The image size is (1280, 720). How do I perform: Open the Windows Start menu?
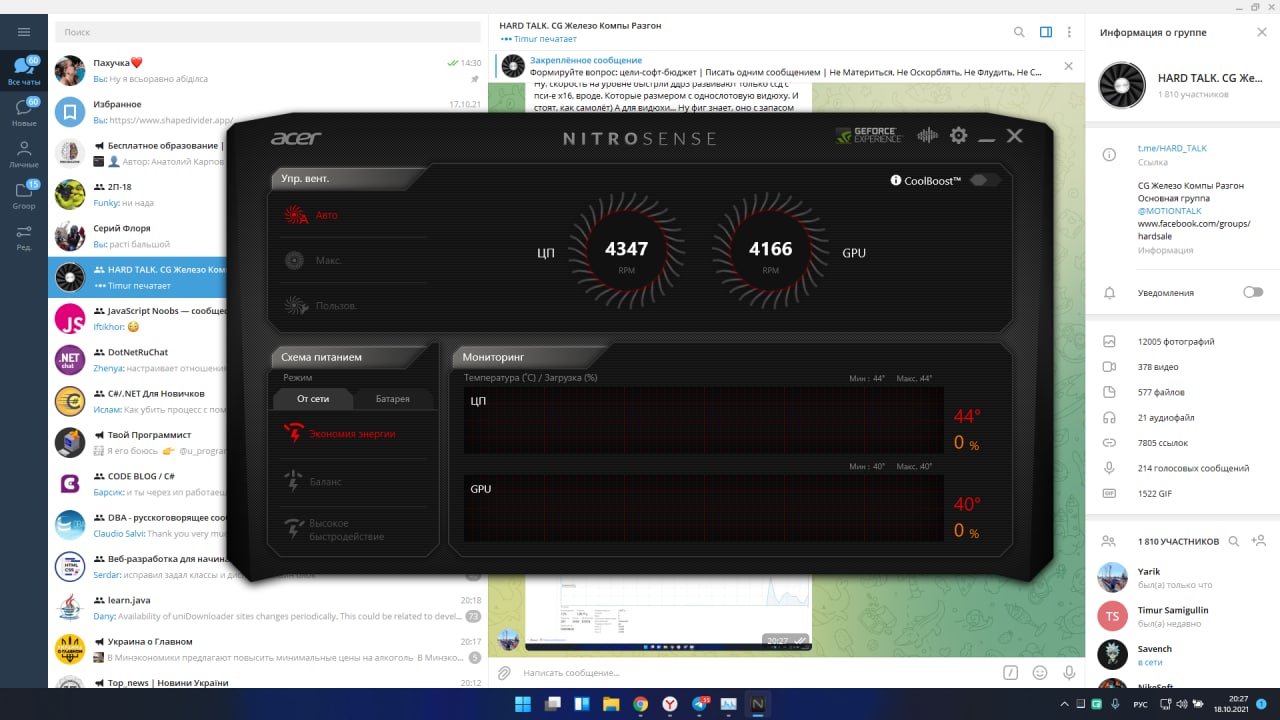pos(523,704)
